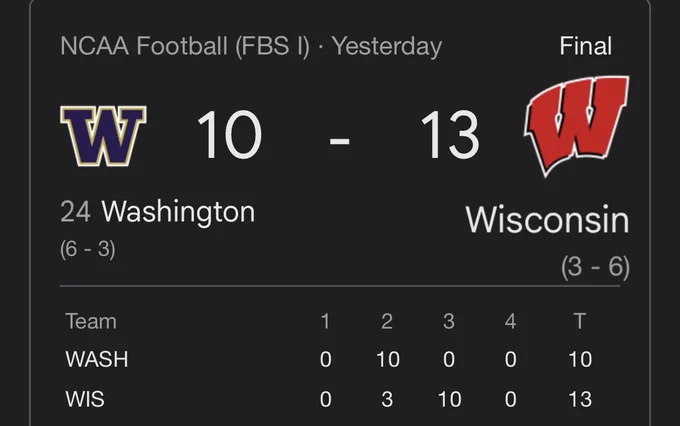
Task: Click Washington's score of 10
Action: pyautogui.click(x=229, y=135)
